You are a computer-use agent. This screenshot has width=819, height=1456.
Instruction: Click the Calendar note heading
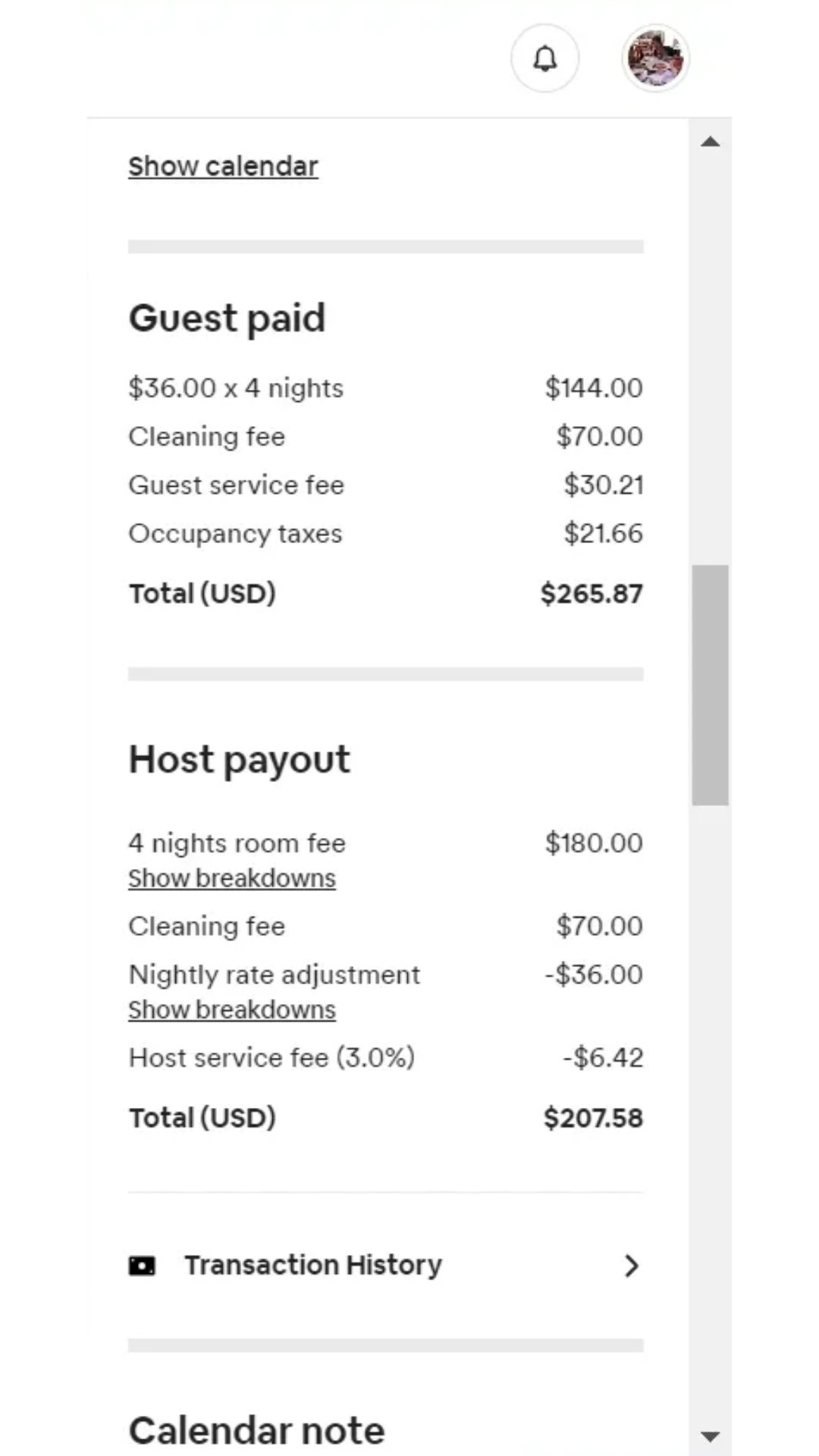[256, 1431]
